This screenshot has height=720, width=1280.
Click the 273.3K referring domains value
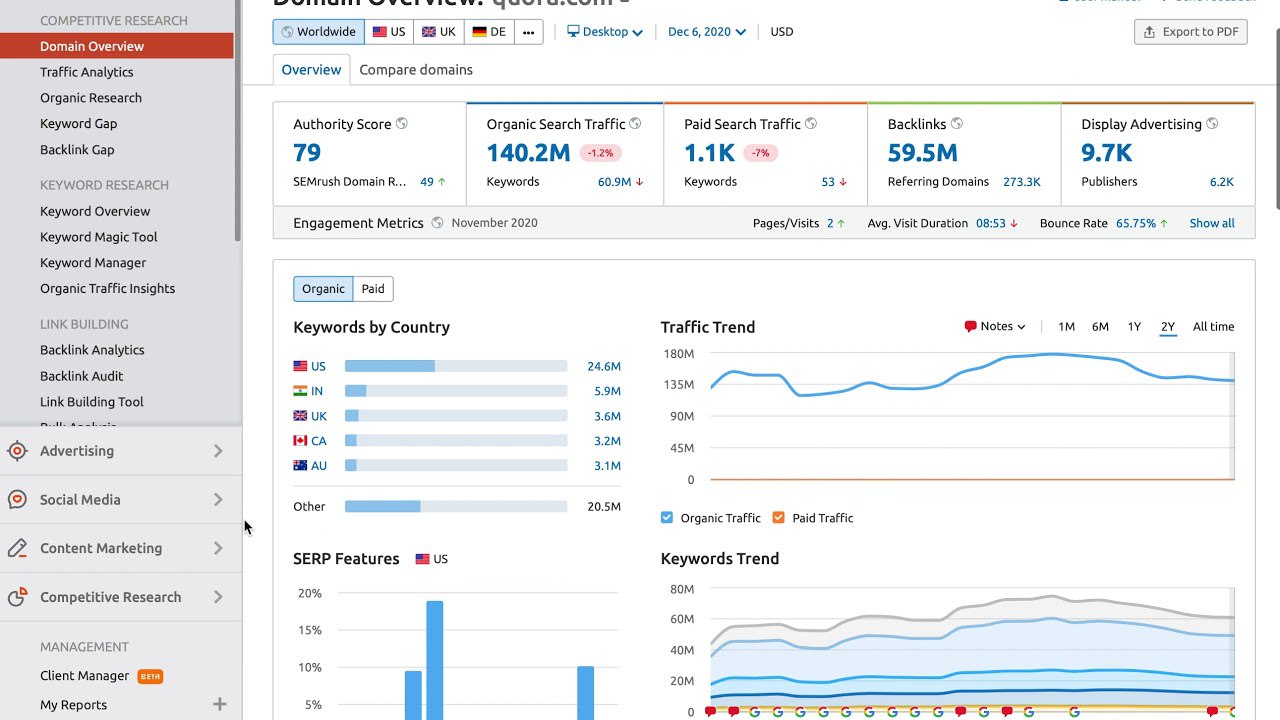pyautogui.click(x=1022, y=182)
